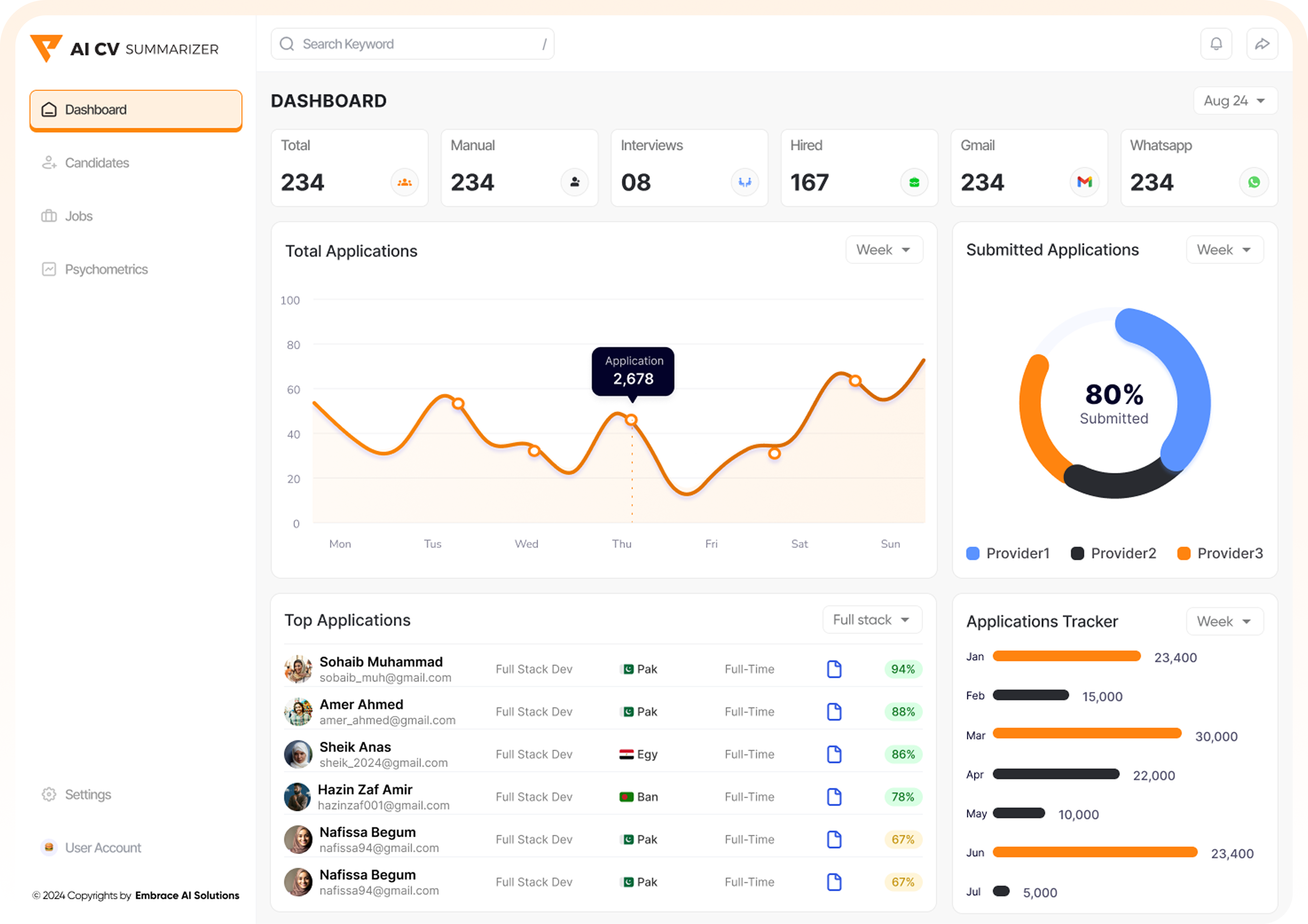Switch to the Candidates section
The height and width of the screenshot is (924, 1308).
97,163
